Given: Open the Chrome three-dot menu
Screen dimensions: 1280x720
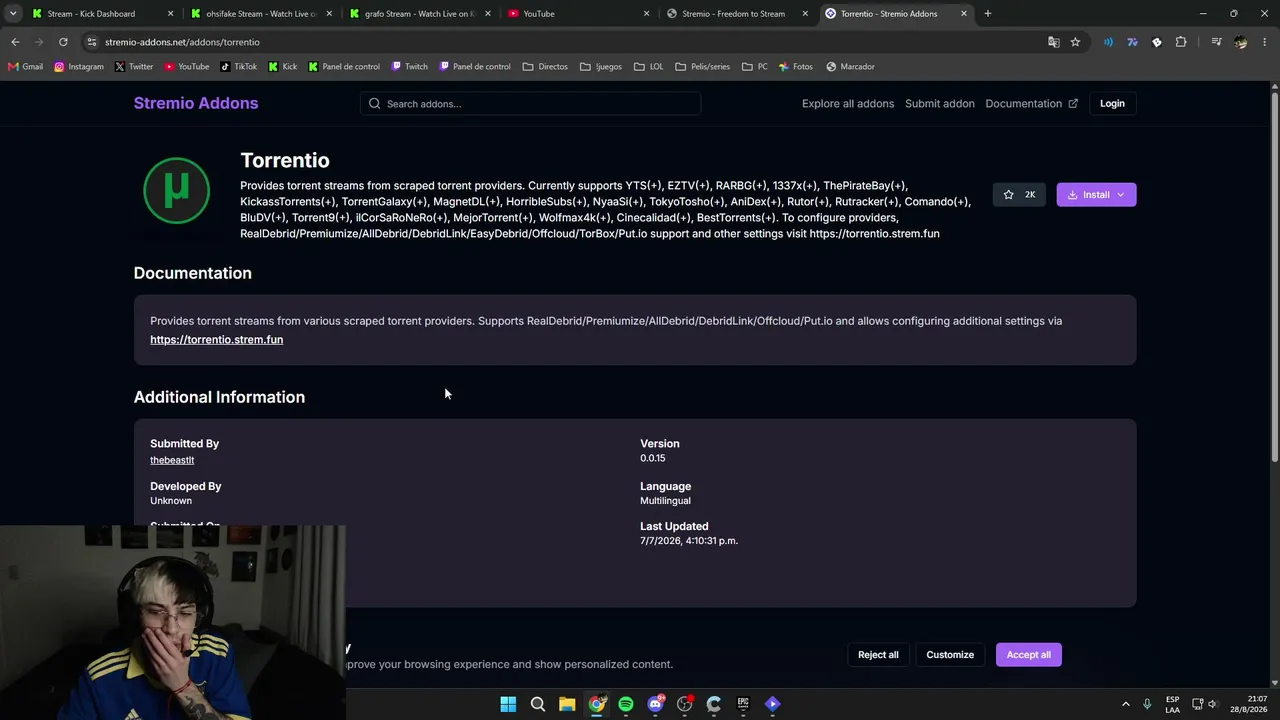Looking at the screenshot, I should click(1265, 42).
